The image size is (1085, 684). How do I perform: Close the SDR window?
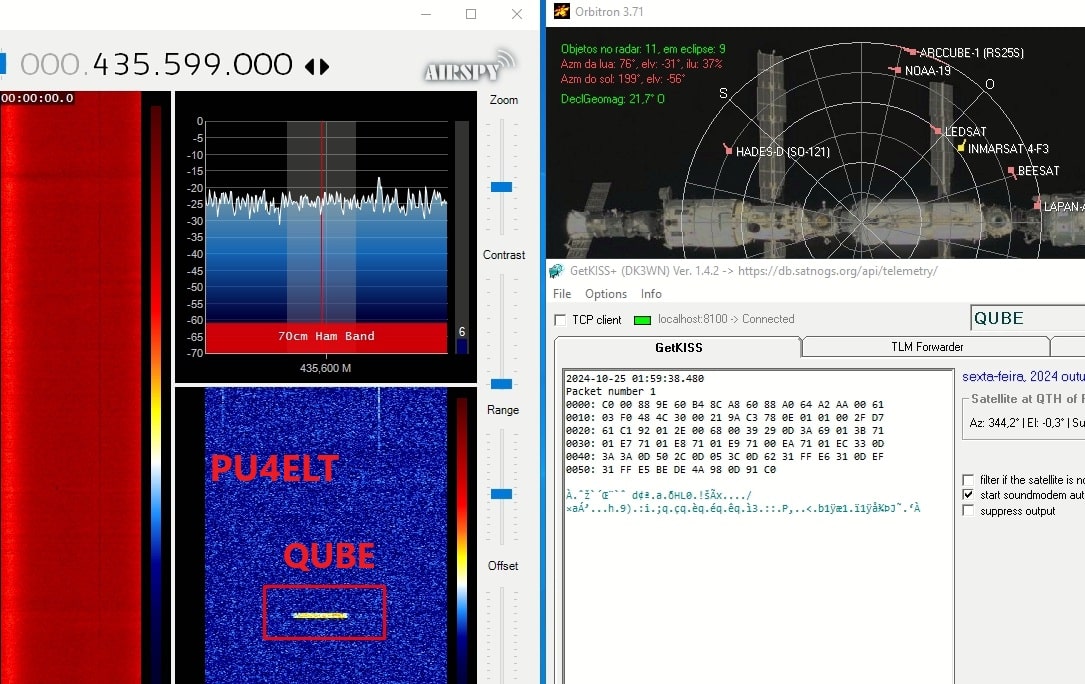[x=517, y=14]
